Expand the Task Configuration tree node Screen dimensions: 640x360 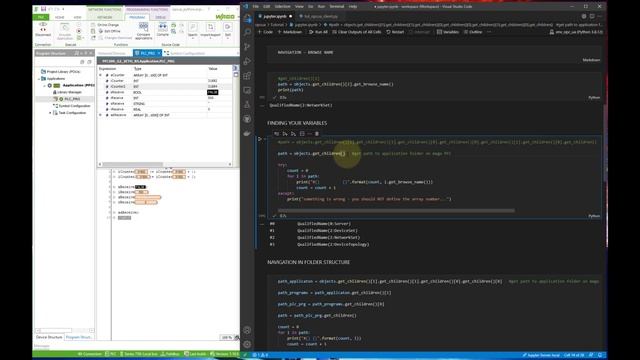point(50,113)
